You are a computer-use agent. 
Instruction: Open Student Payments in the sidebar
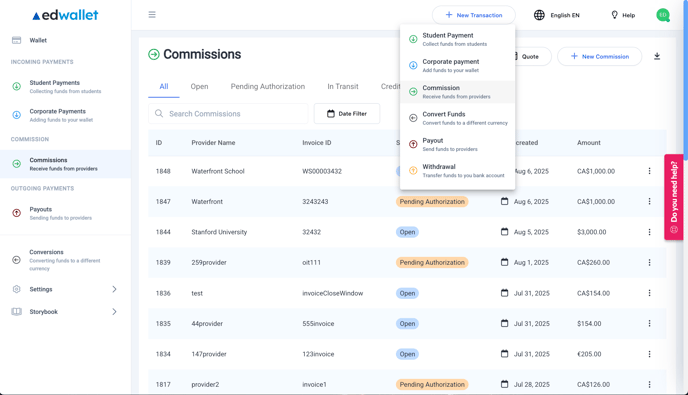coord(65,86)
